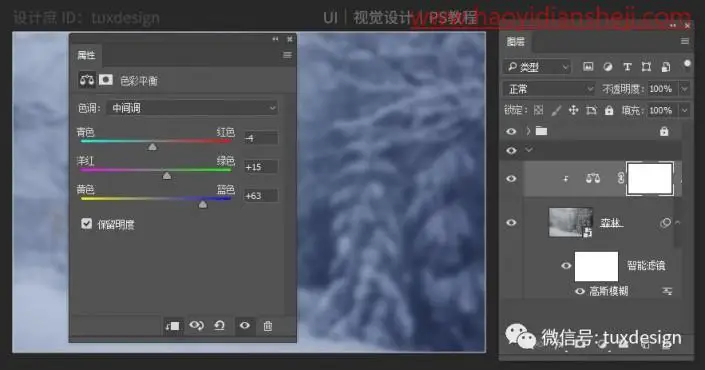The width and height of the screenshot is (705, 370).
Task: Hide the second expanded group layer
Action: (511, 151)
